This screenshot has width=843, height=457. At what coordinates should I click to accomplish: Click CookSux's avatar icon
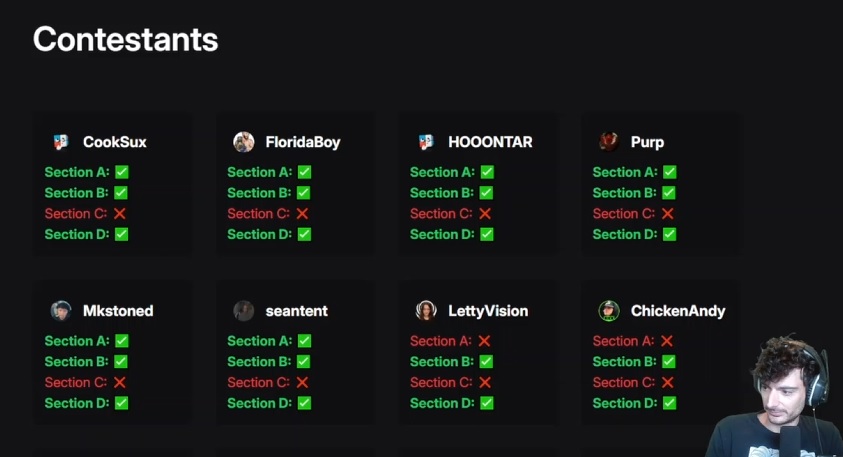coord(61,142)
